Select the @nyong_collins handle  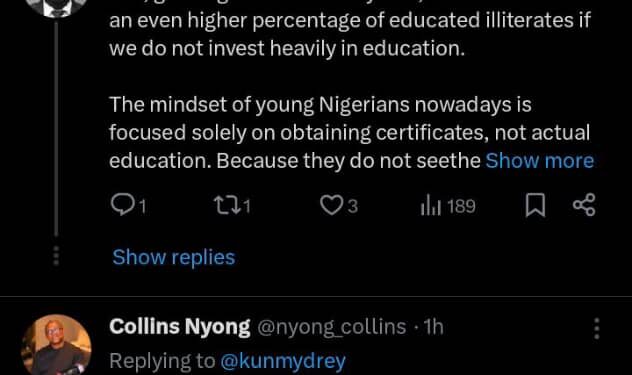(331, 327)
